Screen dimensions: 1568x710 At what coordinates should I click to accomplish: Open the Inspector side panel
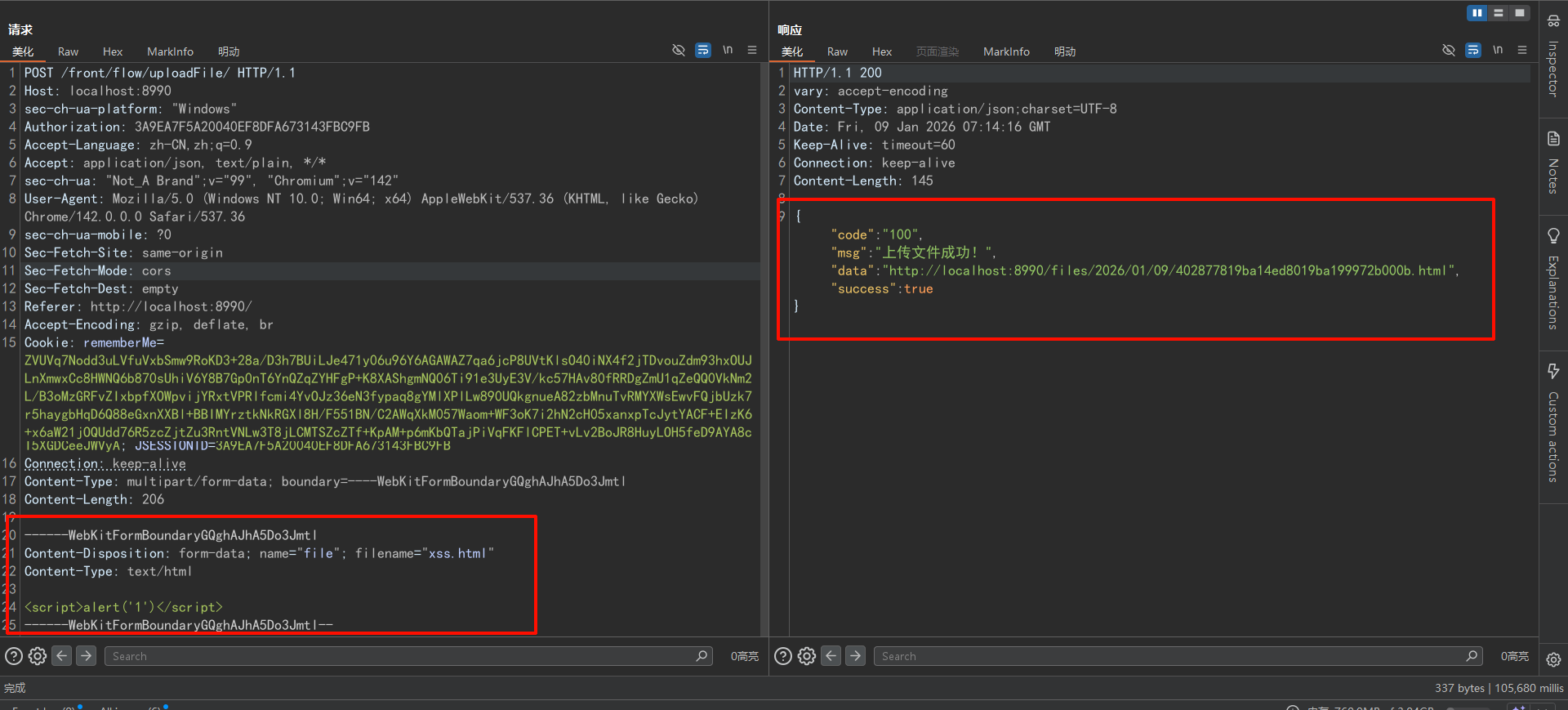point(1553,56)
